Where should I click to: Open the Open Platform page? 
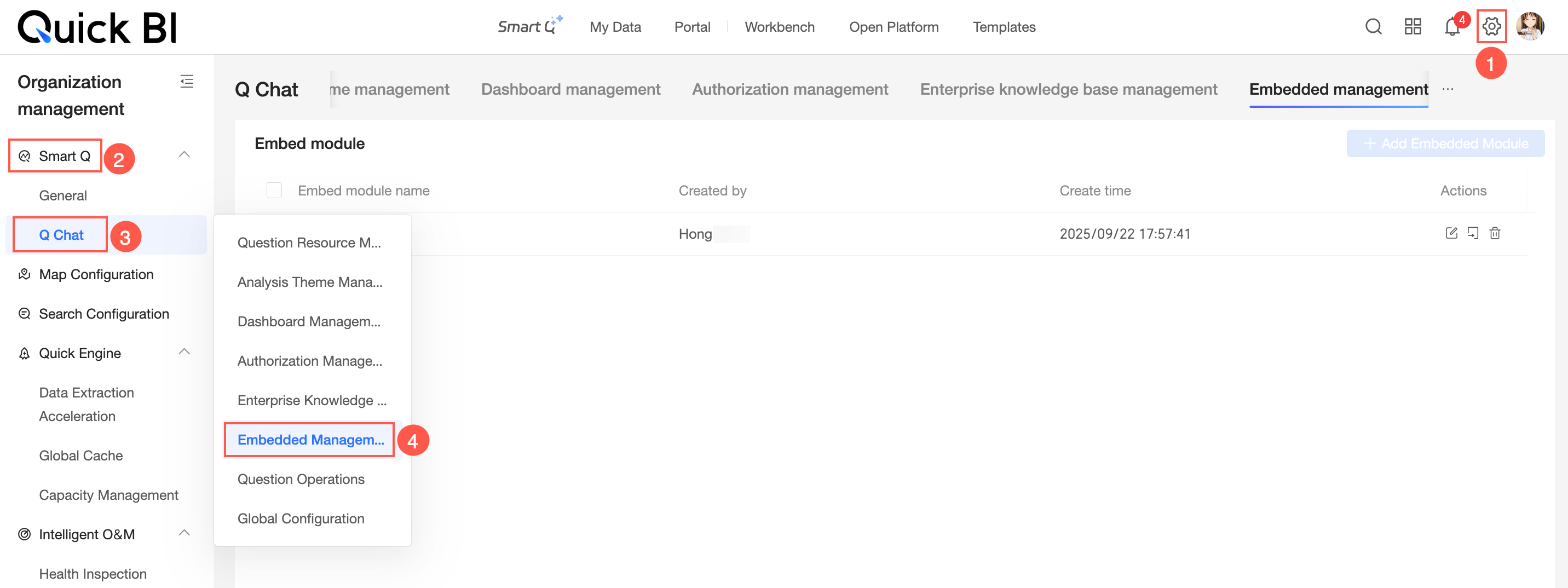pyautogui.click(x=893, y=27)
